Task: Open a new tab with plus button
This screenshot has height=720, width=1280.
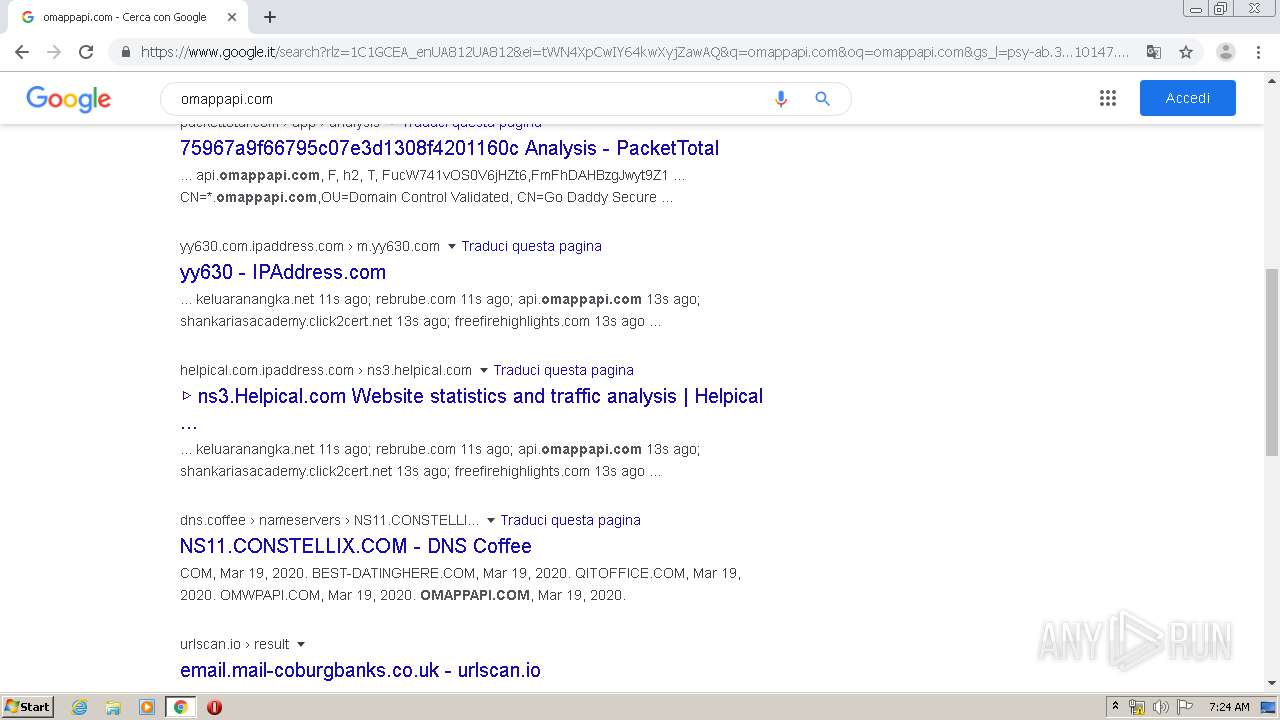Action: point(270,17)
